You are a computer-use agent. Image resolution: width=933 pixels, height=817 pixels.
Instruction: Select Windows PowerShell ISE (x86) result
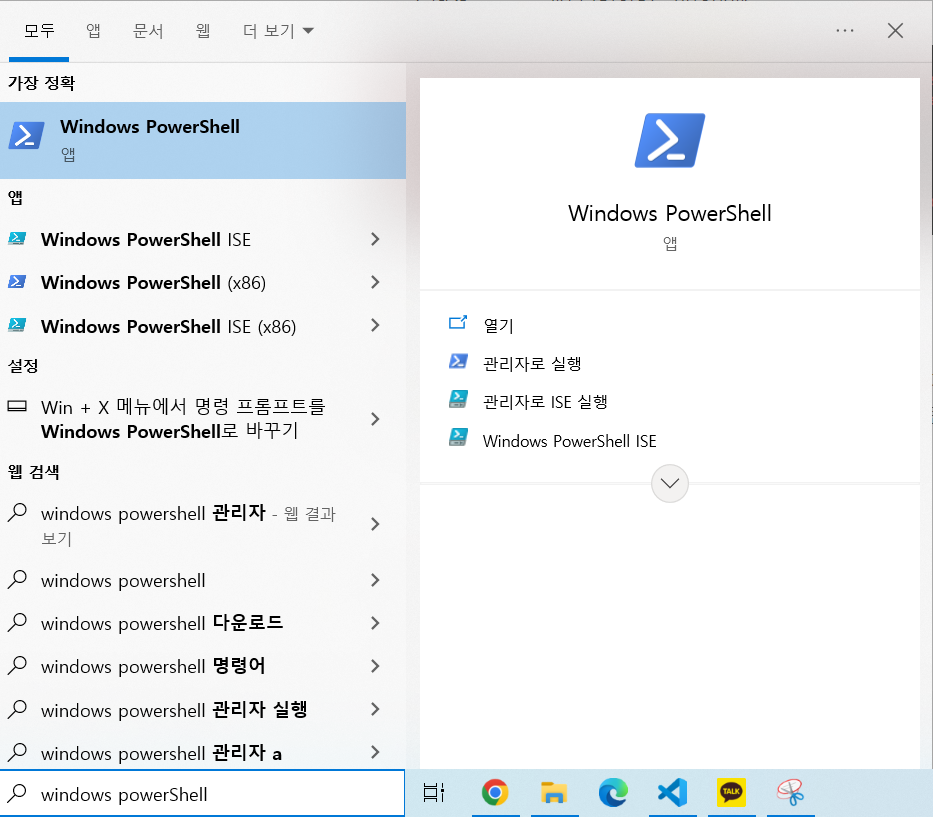click(x=203, y=326)
